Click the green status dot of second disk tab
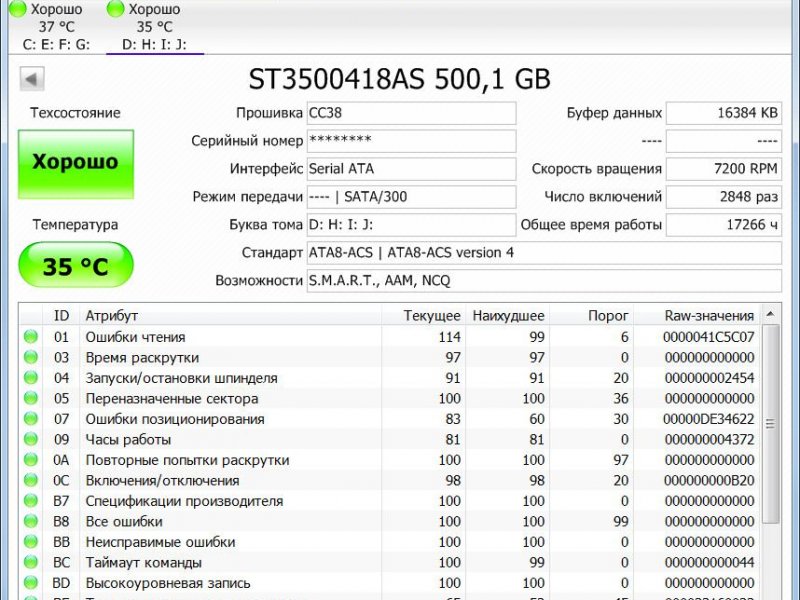The image size is (800, 600). pos(115,9)
